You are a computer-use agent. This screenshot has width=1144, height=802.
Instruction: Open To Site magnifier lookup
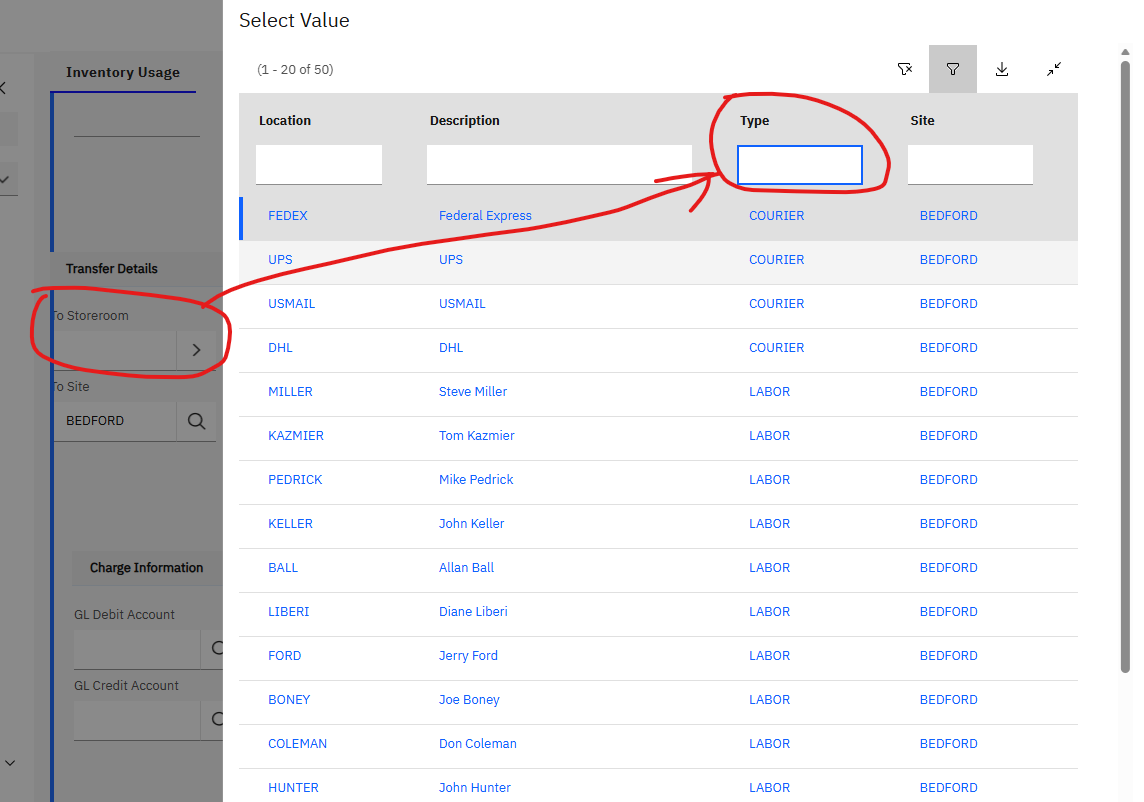[196, 421]
